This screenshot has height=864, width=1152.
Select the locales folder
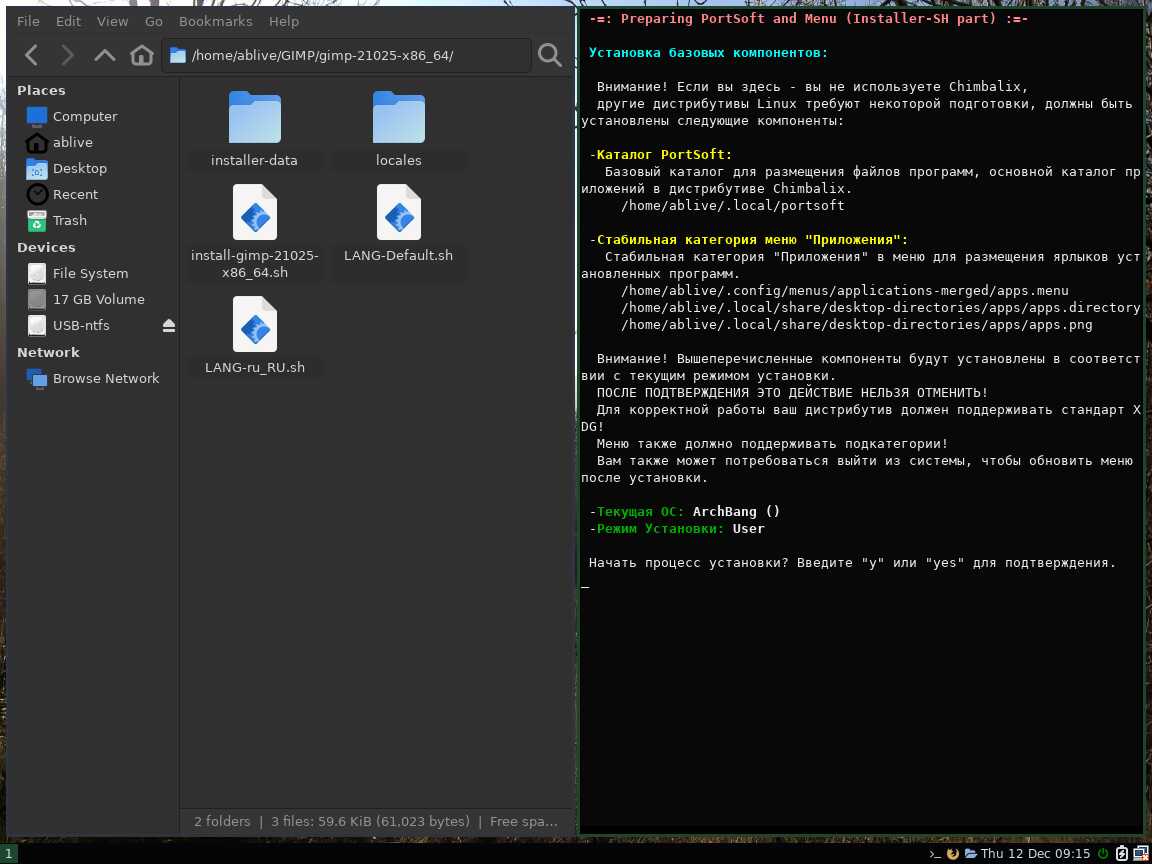398,129
